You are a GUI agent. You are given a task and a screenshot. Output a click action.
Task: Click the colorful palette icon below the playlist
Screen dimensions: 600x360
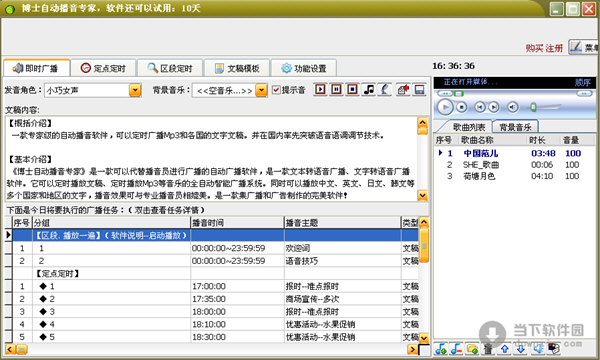[554, 349]
